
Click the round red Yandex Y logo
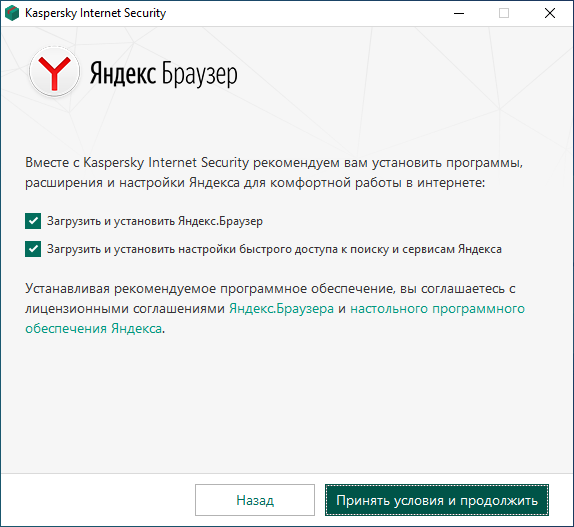tap(55, 72)
